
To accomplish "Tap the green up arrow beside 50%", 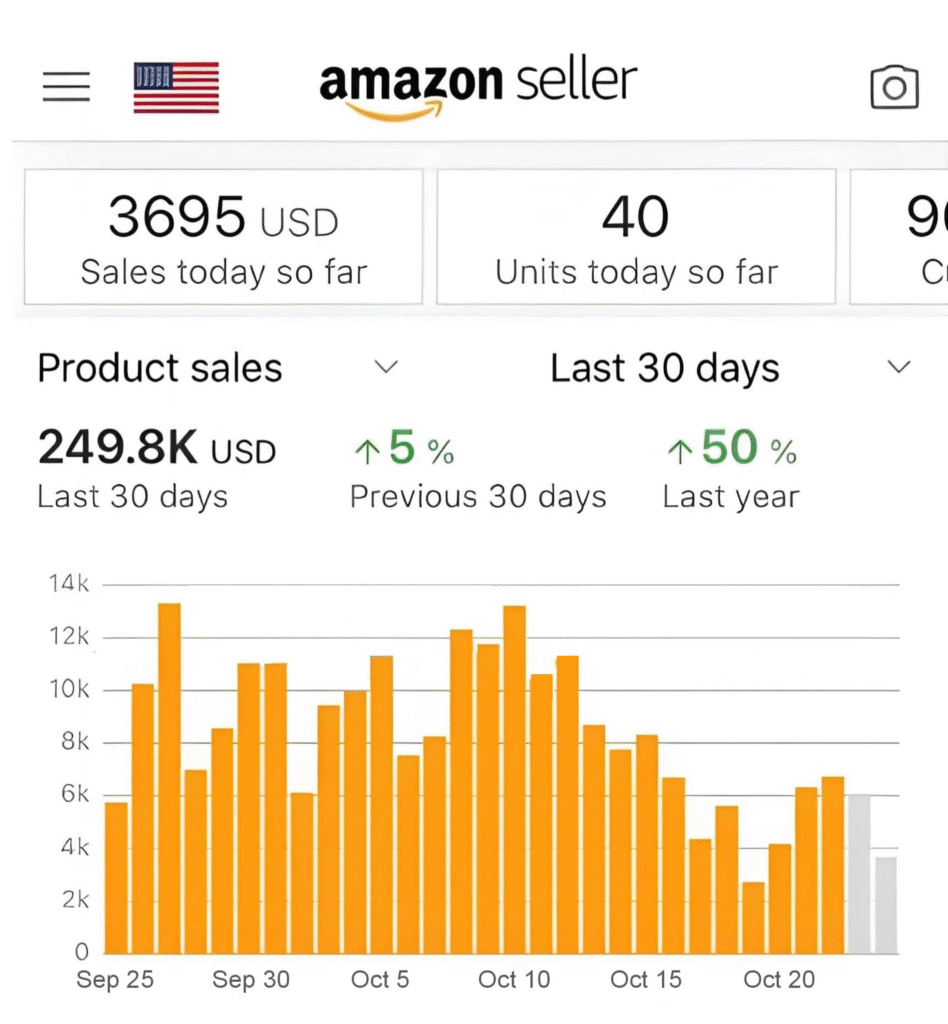I will (x=679, y=452).
